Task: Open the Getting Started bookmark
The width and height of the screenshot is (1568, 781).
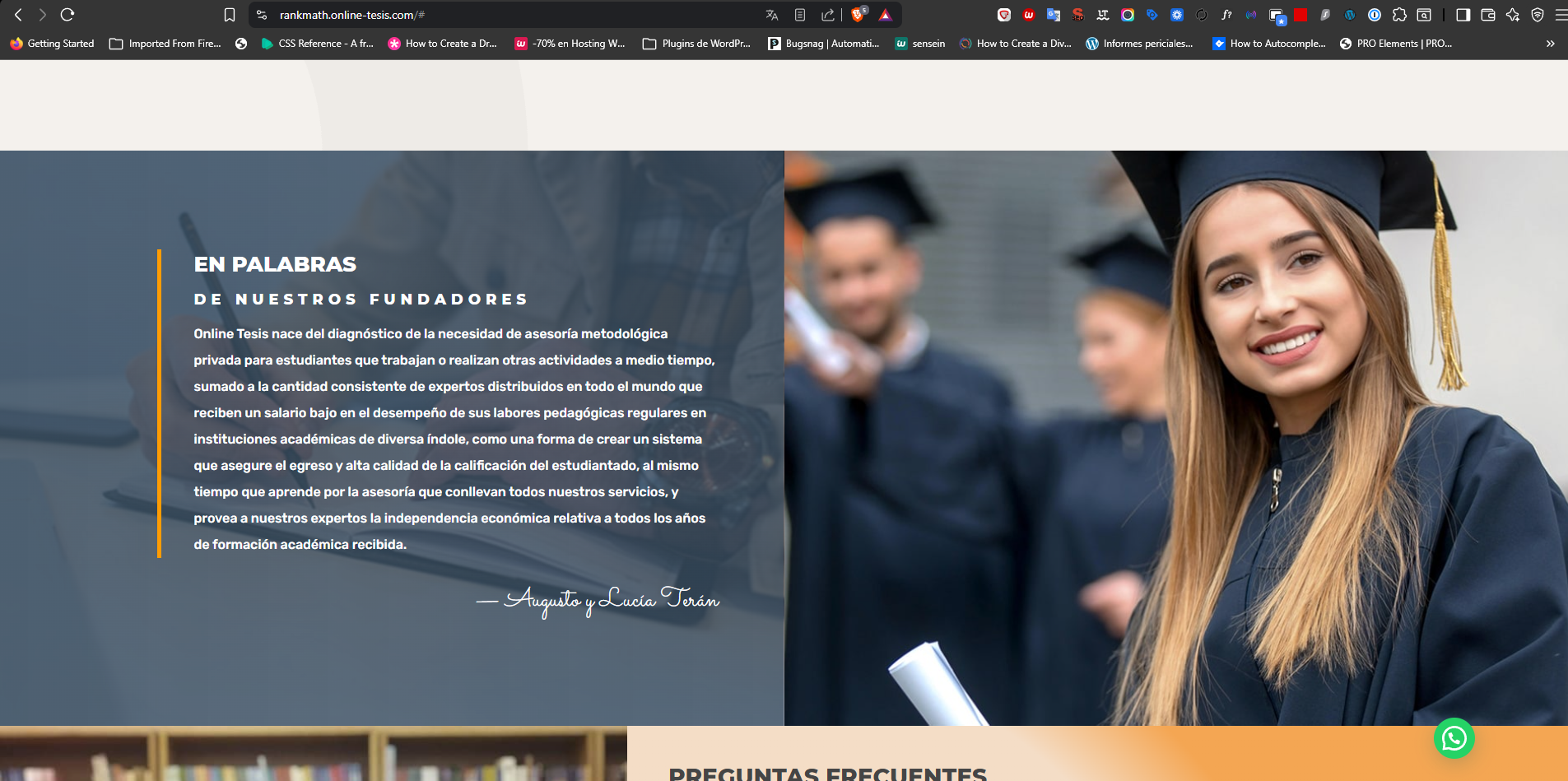Action: tap(52, 44)
